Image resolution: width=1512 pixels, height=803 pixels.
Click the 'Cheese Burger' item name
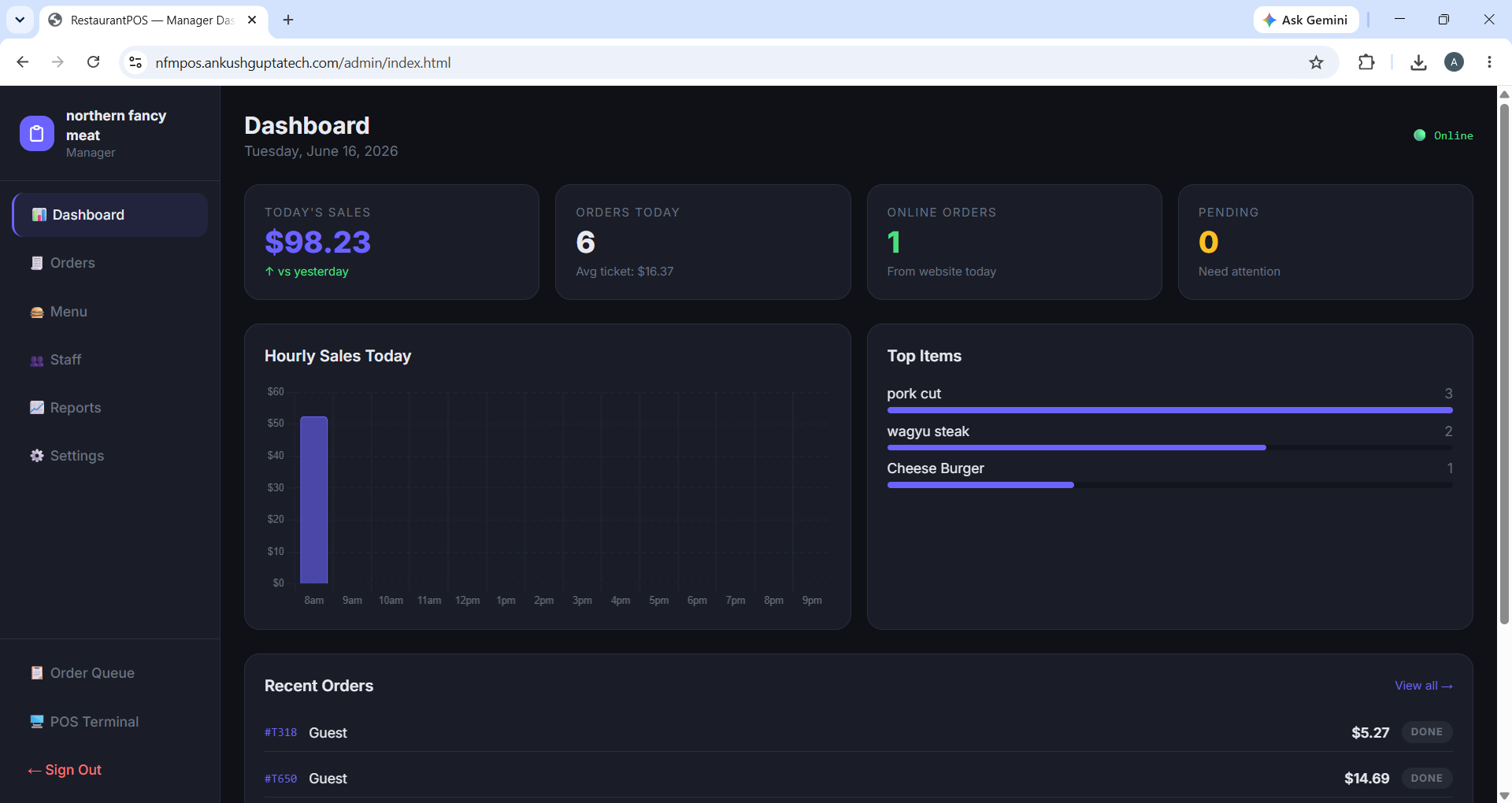click(x=936, y=468)
